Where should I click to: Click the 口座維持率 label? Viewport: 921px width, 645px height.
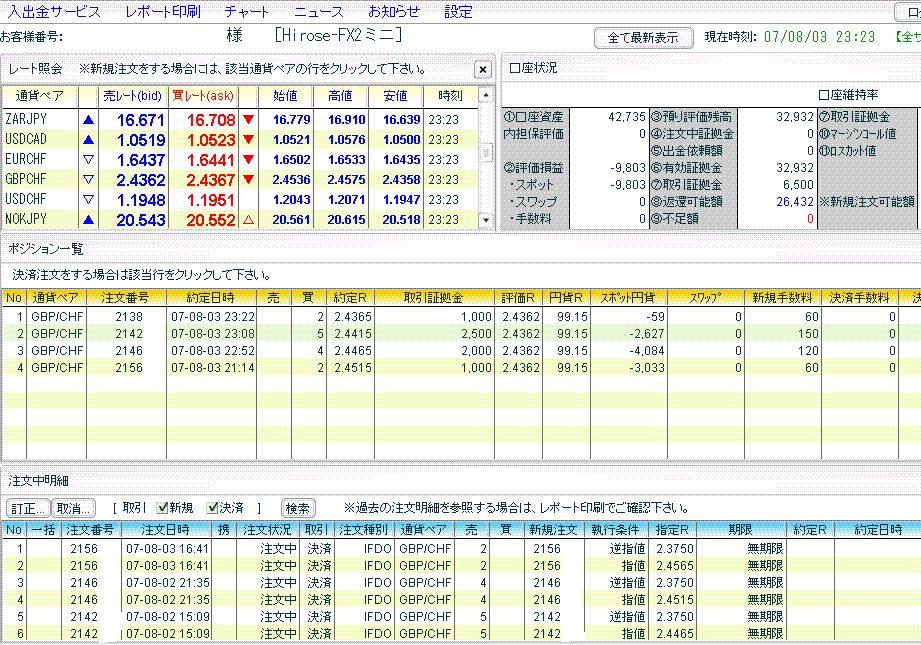[849, 95]
